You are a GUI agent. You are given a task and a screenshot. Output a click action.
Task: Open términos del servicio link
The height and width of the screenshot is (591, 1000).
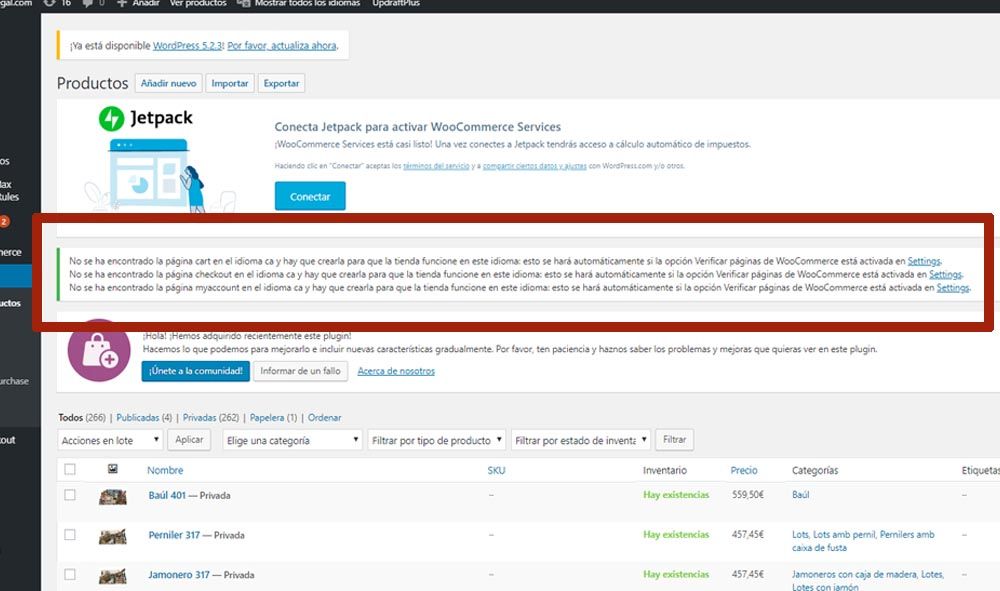[x=436, y=166]
